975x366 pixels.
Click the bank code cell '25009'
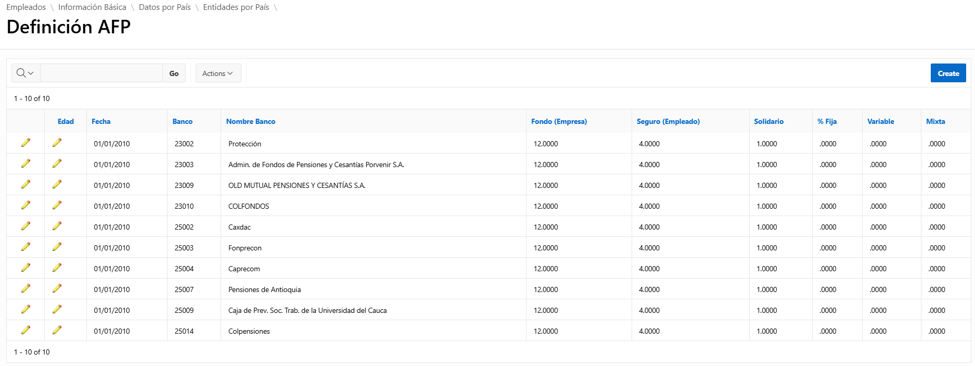click(185, 310)
